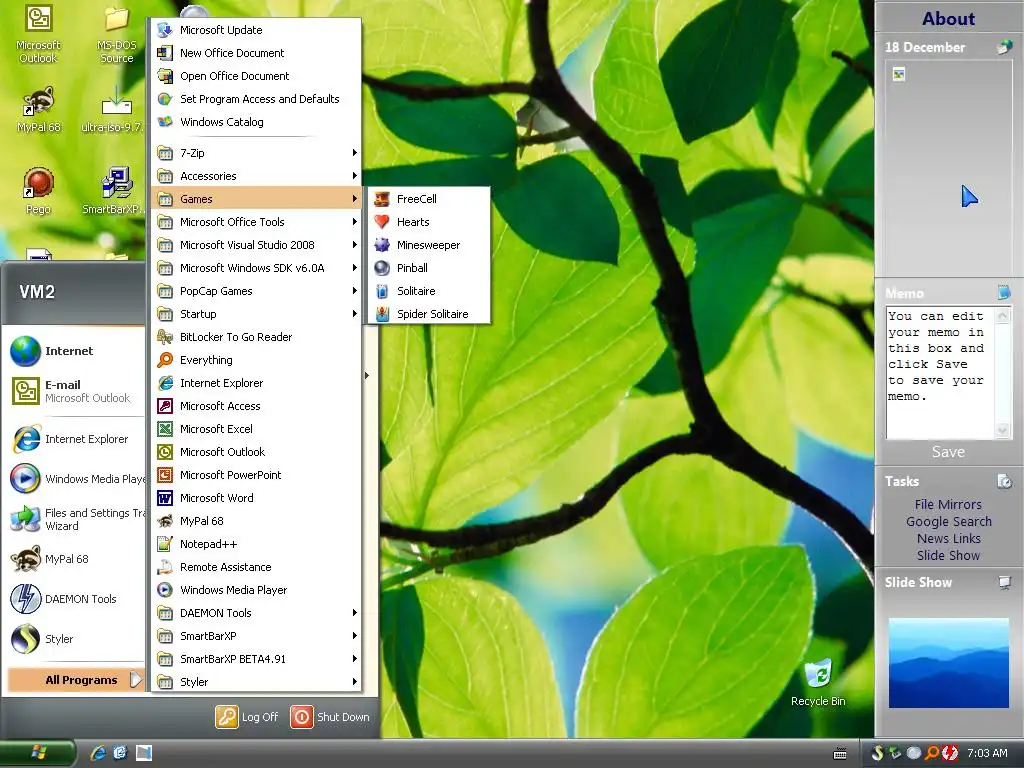The image size is (1024, 768).
Task: Click the Pego desktop icon
Action: coord(38,191)
